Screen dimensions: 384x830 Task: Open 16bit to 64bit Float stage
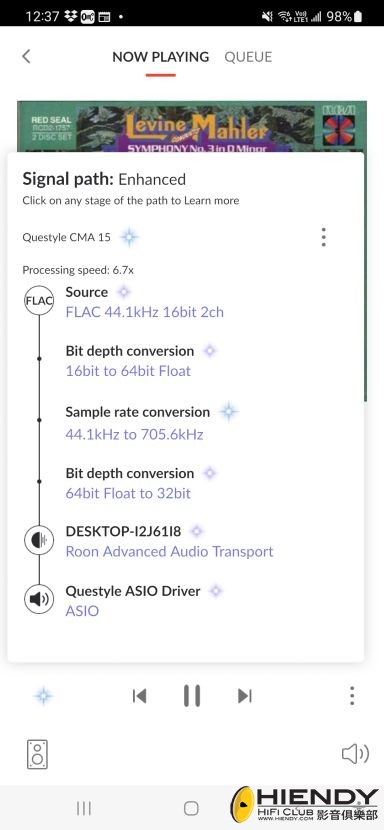point(128,371)
